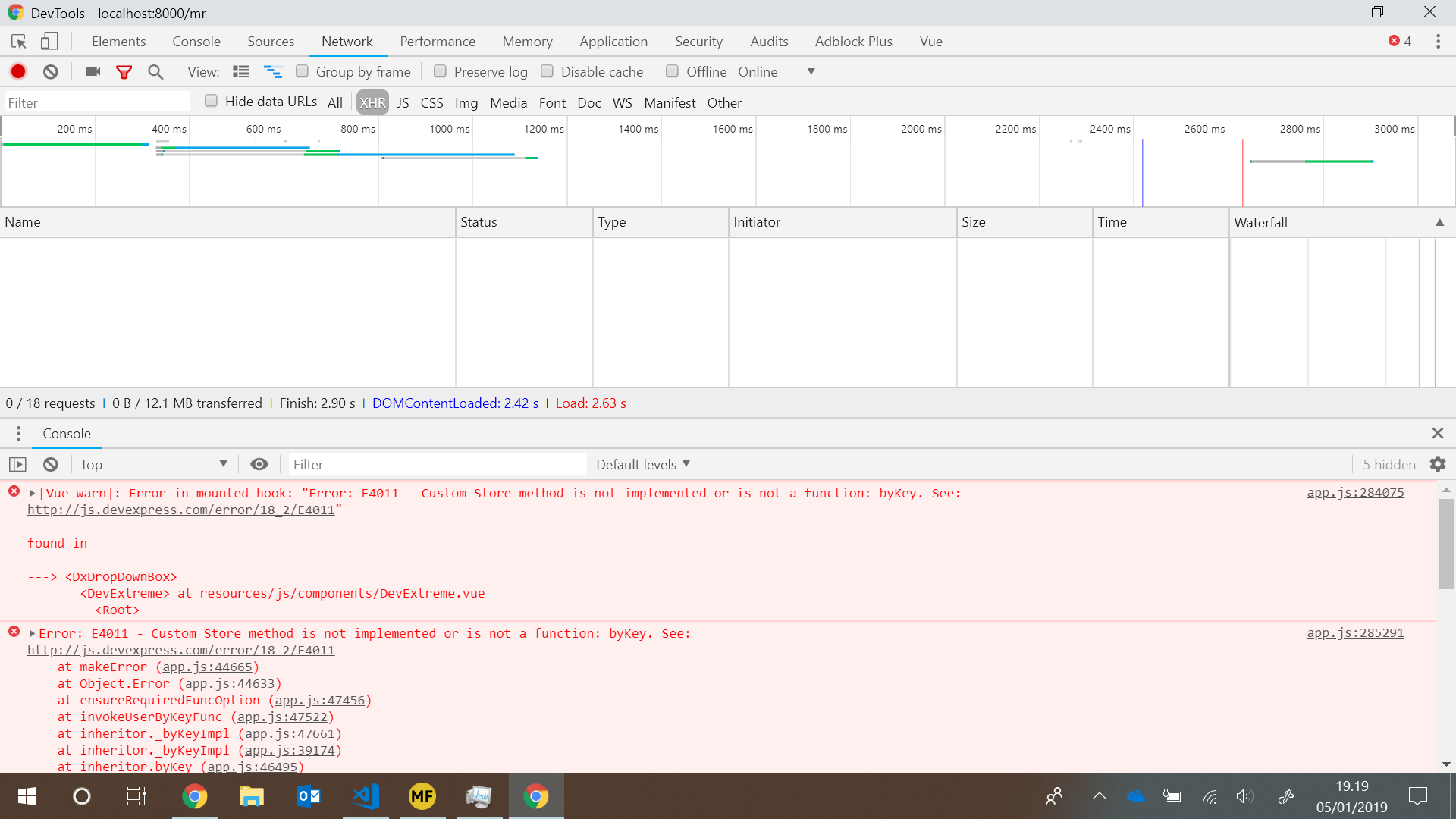Switch to the Performance tab
Image resolution: width=1456 pixels, height=819 pixels.
pyautogui.click(x=437, y=42)
